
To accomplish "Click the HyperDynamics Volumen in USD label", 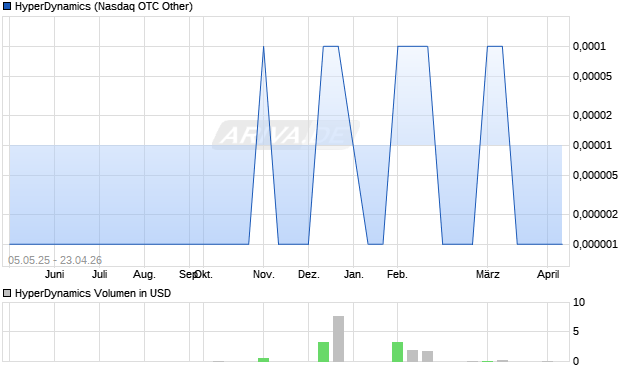I will [x=93, y=293].
